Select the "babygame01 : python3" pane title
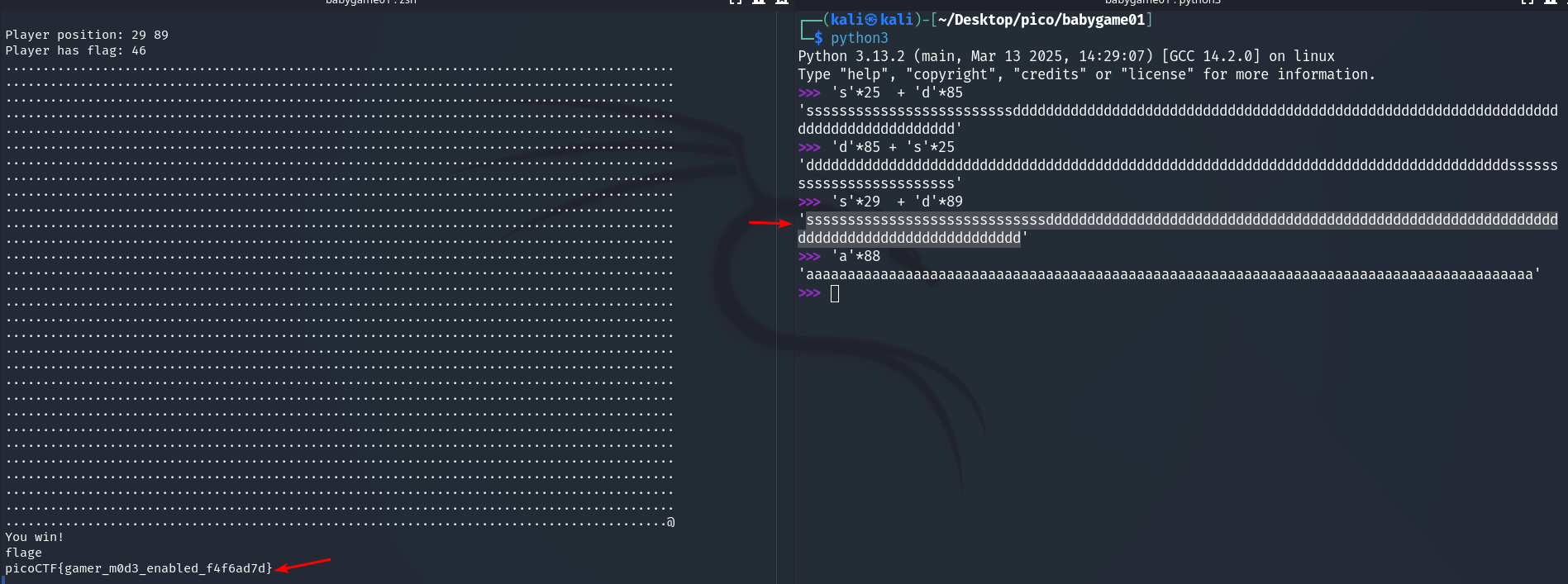This screenshot has height=584, width=1568. click(1162, 2)
